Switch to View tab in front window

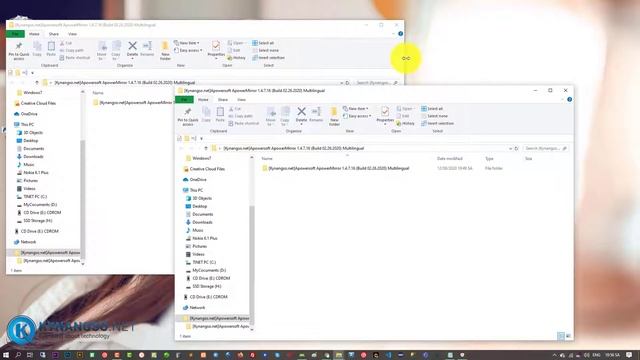pos(242,100)
